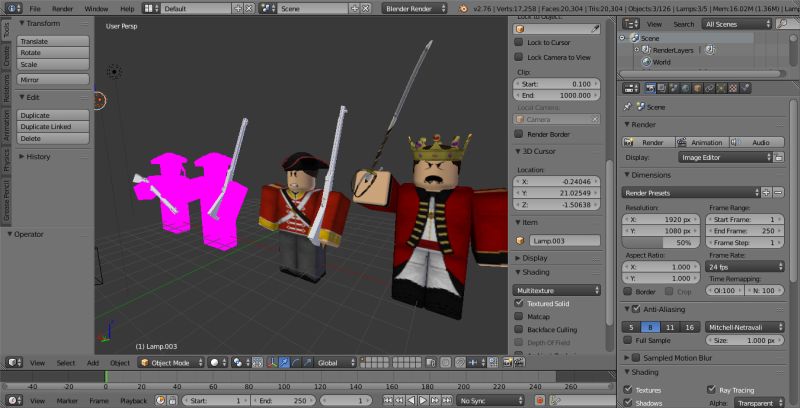
Task: Toggle the Render Border checkbox
Action: (x=518, y=134)
